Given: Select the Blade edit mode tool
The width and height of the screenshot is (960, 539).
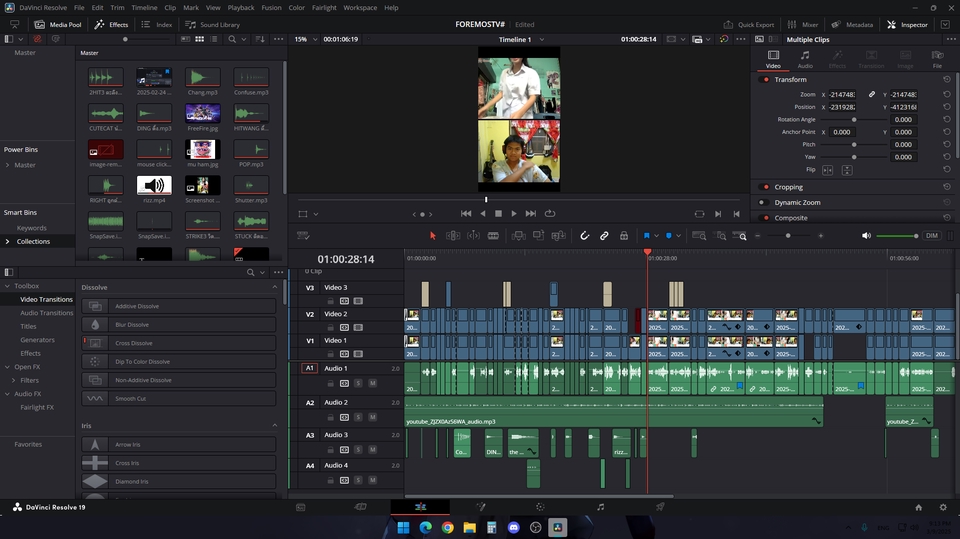Looking at the screenshot, I should (x=493, y=236).
